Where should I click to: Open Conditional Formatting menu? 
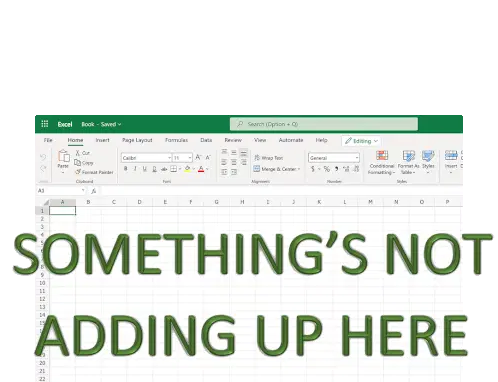[x=382, y=162]
